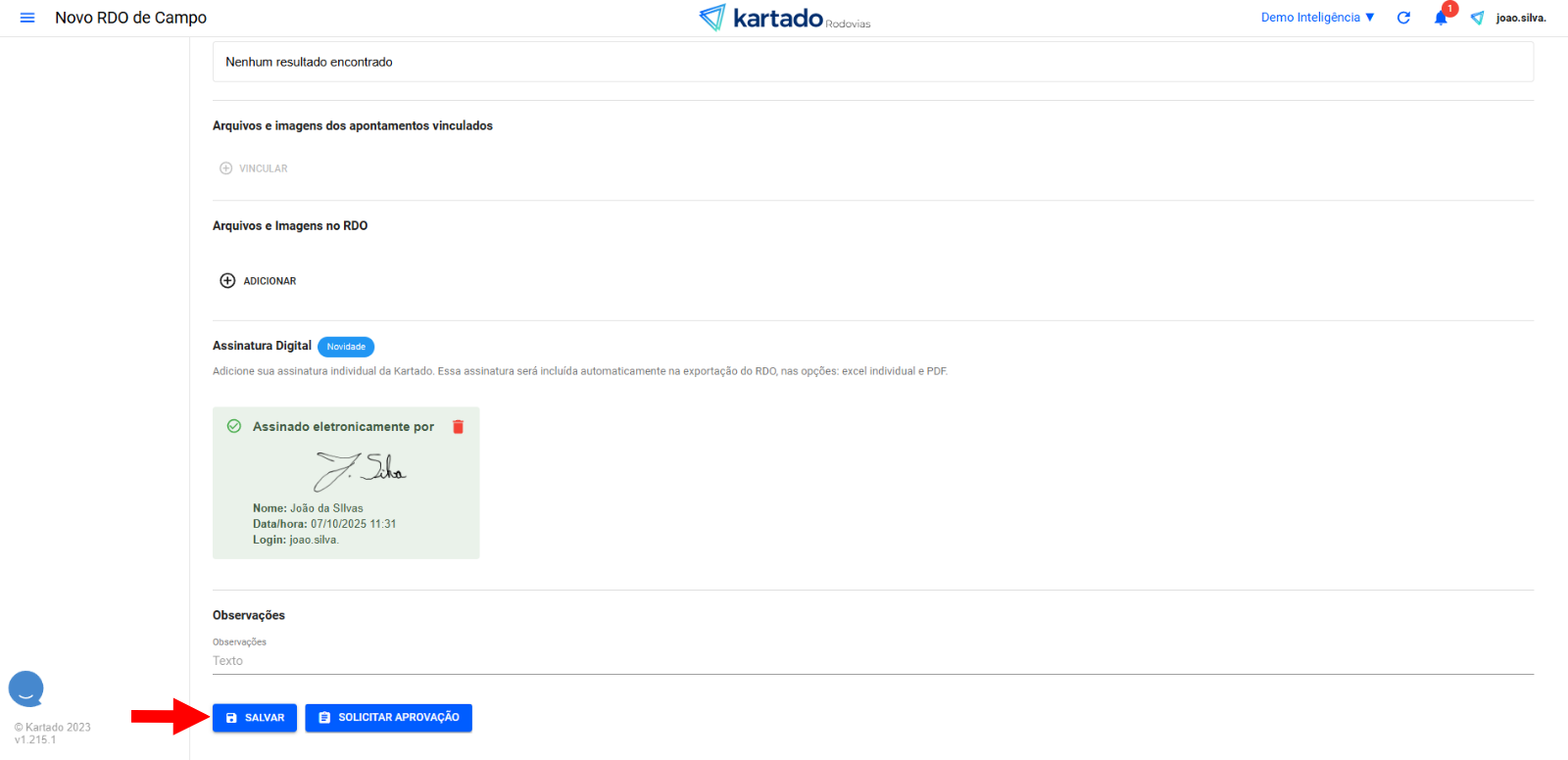Image resolution: width=1568 pixels, height=760 pixels.
Task: Click the 'Nenhum resultado encontrado' results box
Action: pyautogui.click(x=872, y=62)
